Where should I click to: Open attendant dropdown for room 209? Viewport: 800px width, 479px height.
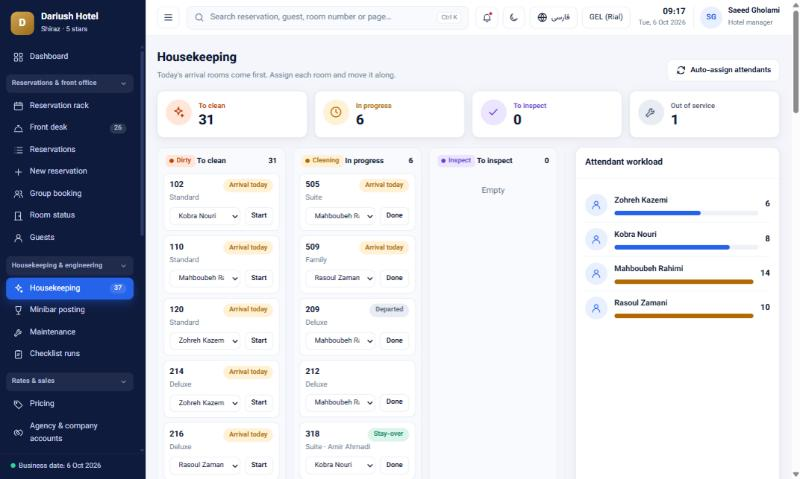340,340
